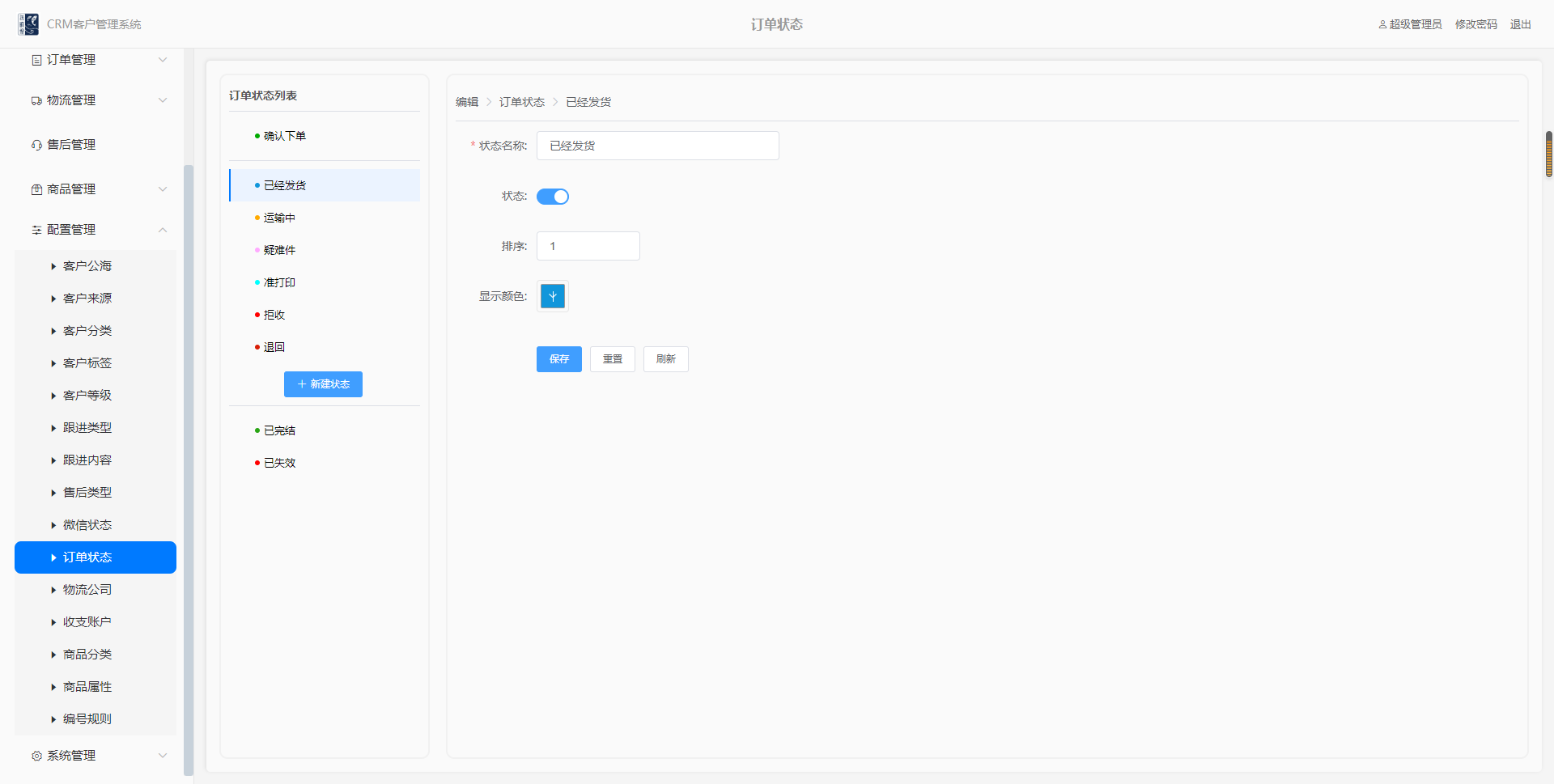Click the 刷新 button
This screenshot has height=784, width=1554.
pos(666,359)
